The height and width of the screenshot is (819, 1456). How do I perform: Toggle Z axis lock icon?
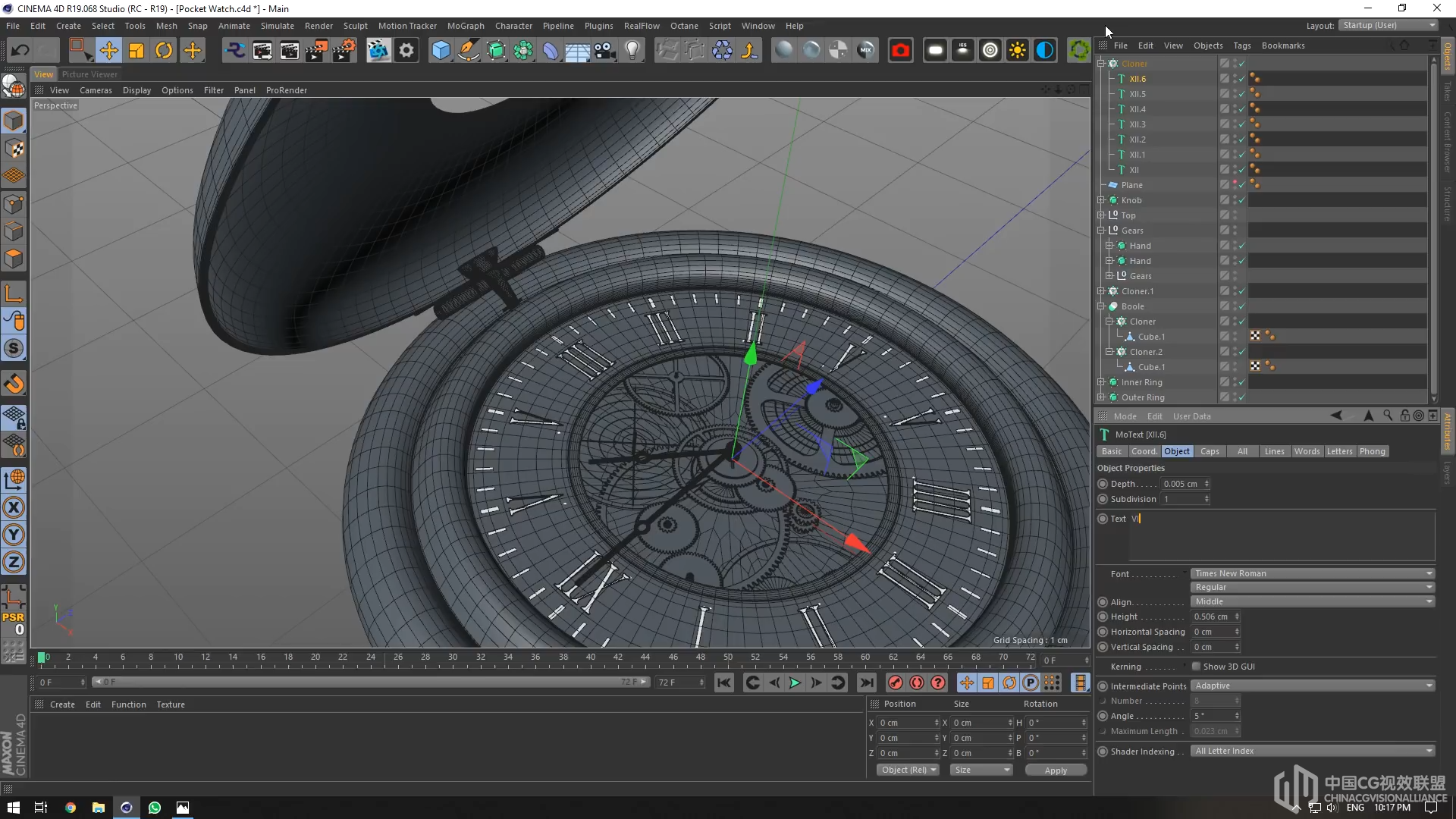pos(14,562)
